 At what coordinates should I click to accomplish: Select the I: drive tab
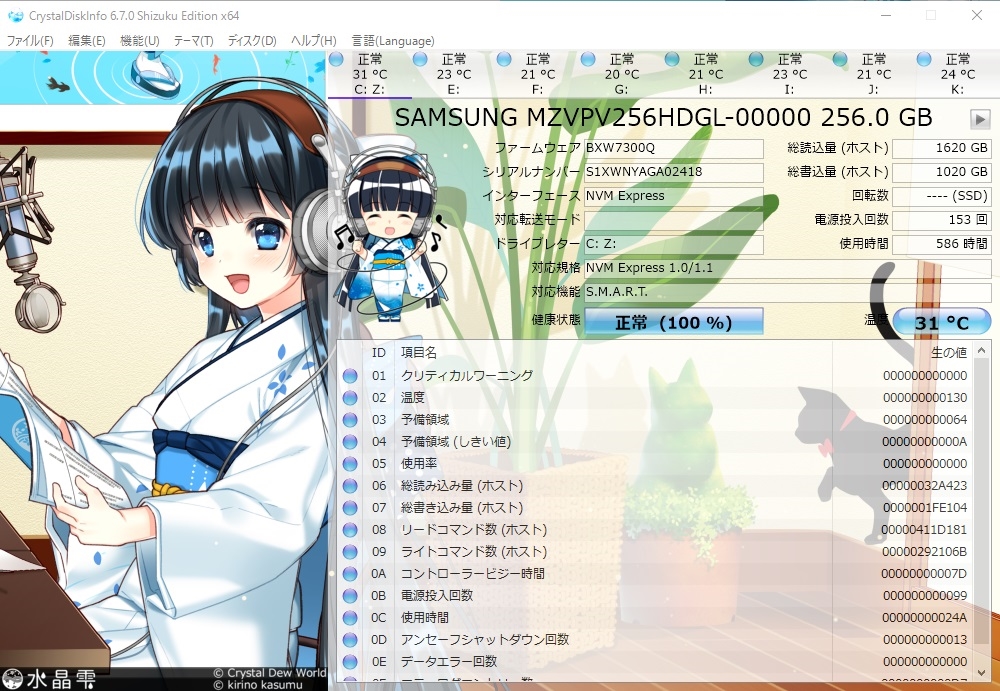point(790,74)
